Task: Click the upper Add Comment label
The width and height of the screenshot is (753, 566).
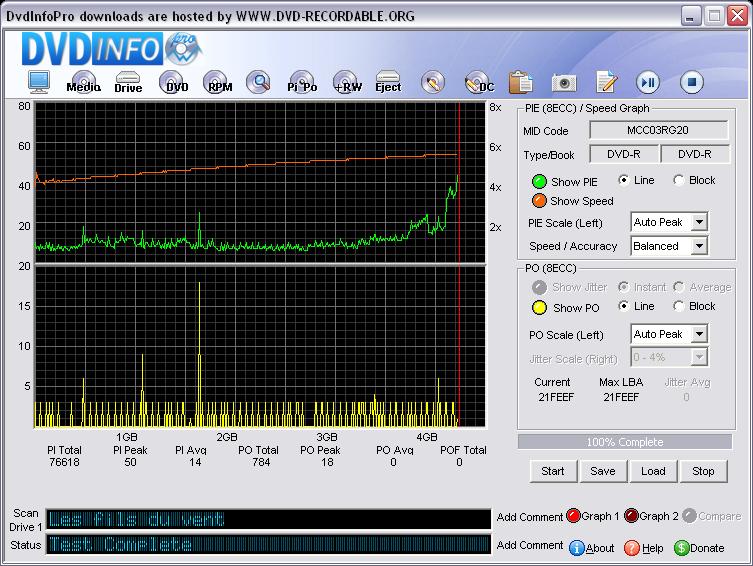Action: [x=530, y=517]
